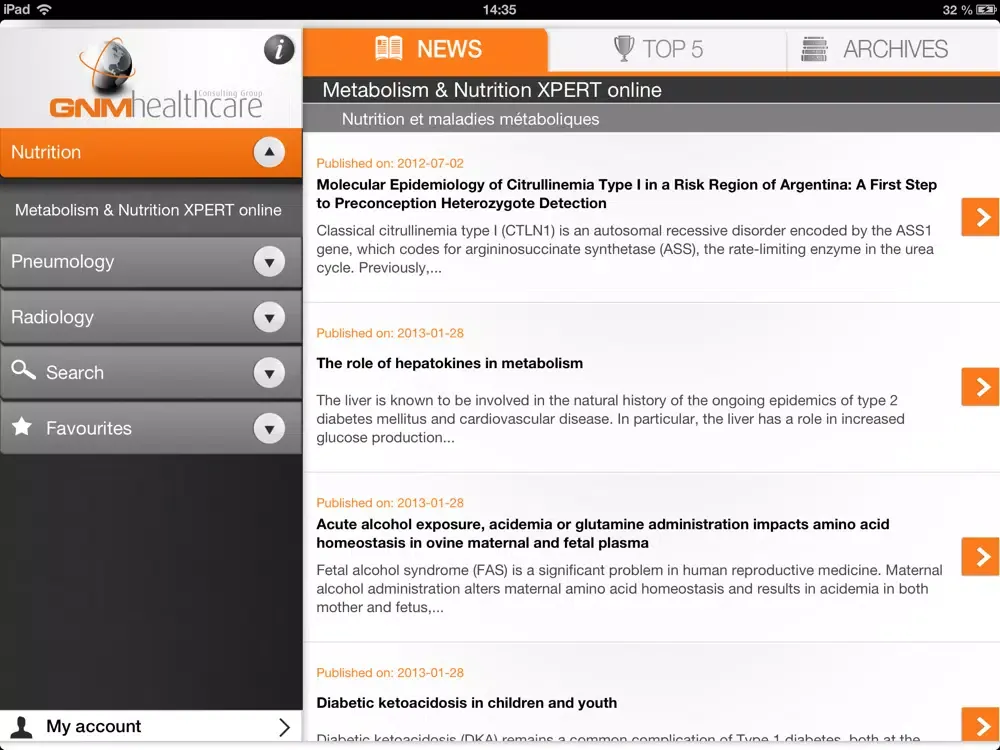Collapse the Nutrition section arrow
This screenshot has width=1000, height=750.
coord(269,152)
